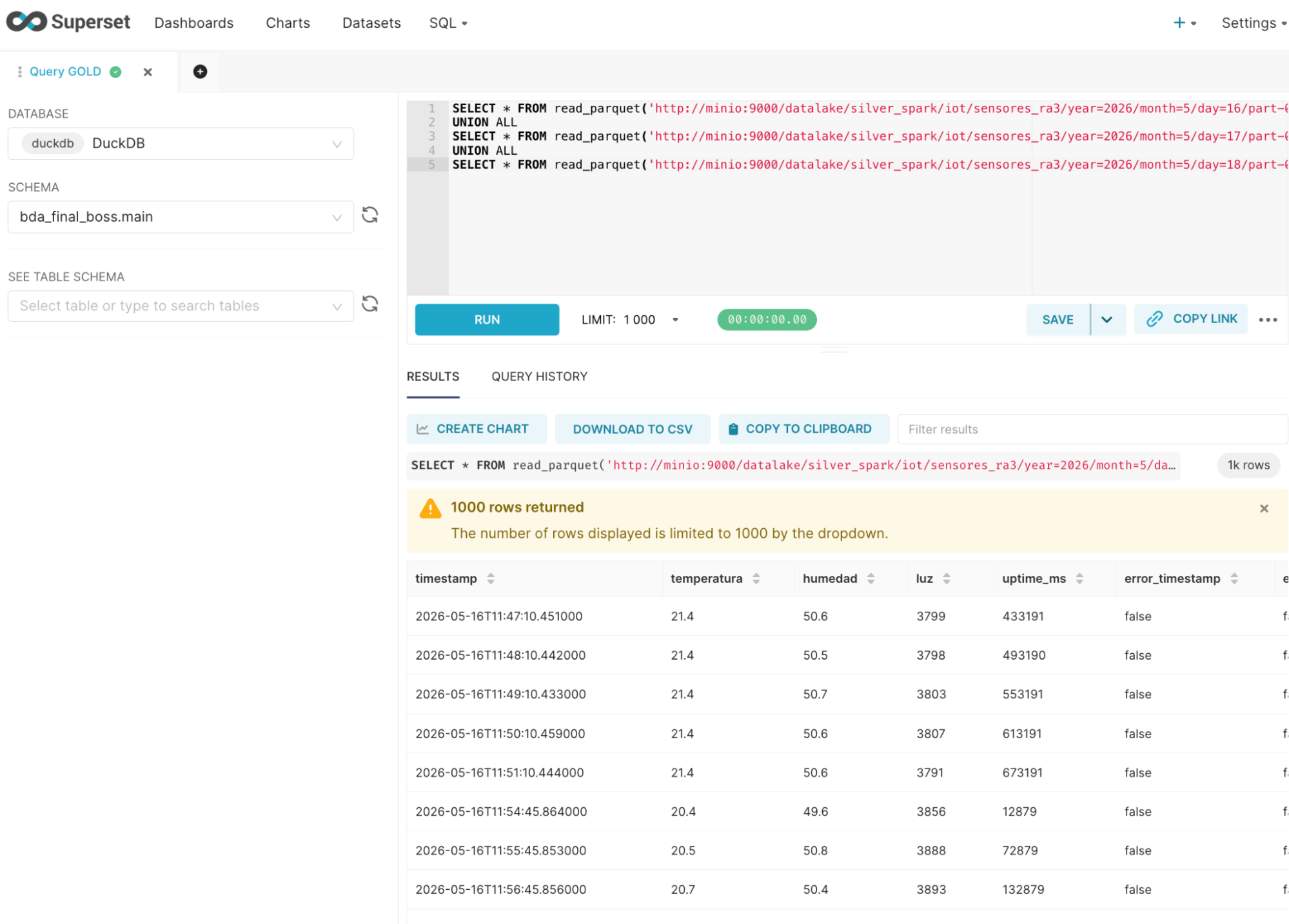Image resolution: width=1289 pixels, height=924 pixels.
Task: Open the bda_final_boss.main schema dropdown
Action: click(x=181, y=217)
